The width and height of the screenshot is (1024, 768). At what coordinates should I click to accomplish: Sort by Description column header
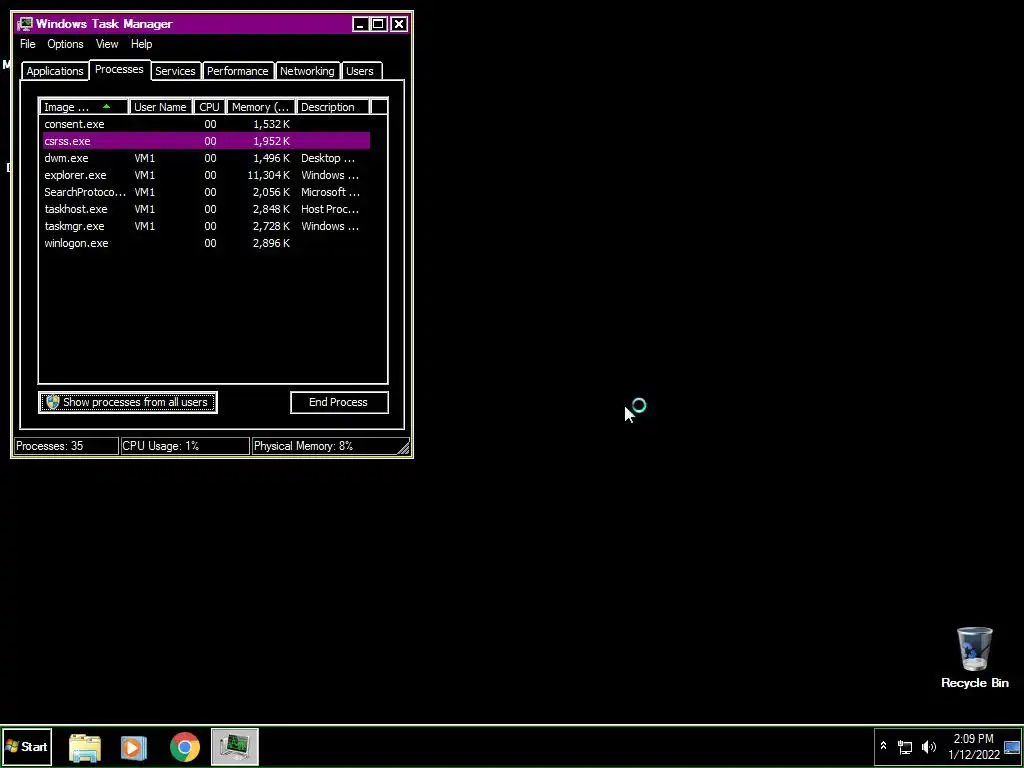[x=332, y=107]
